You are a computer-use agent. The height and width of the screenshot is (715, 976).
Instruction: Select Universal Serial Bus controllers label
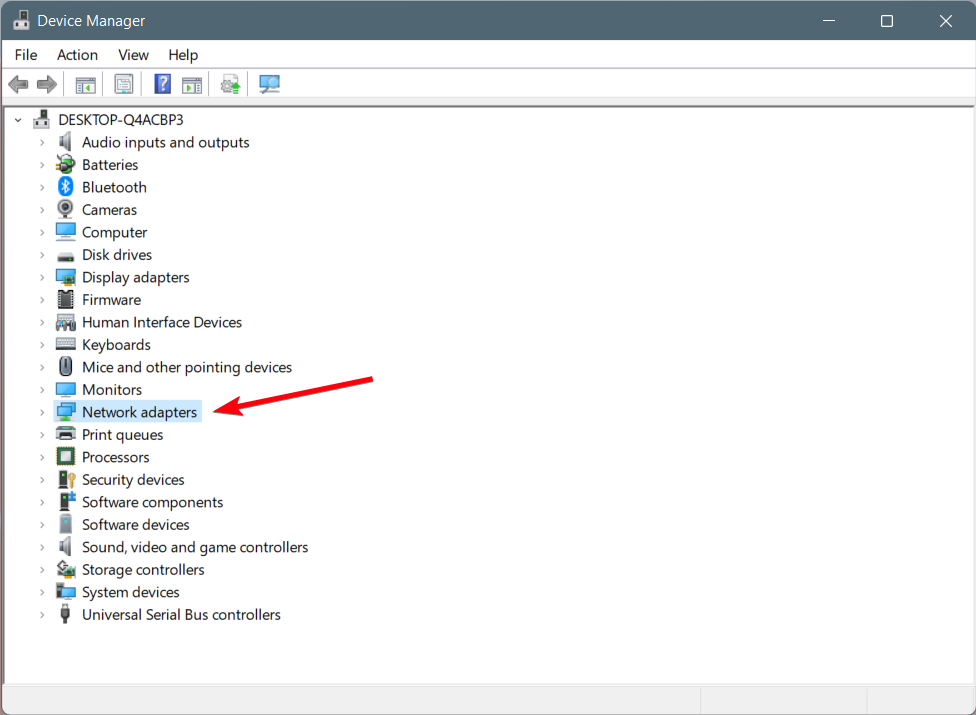point(181,614)
